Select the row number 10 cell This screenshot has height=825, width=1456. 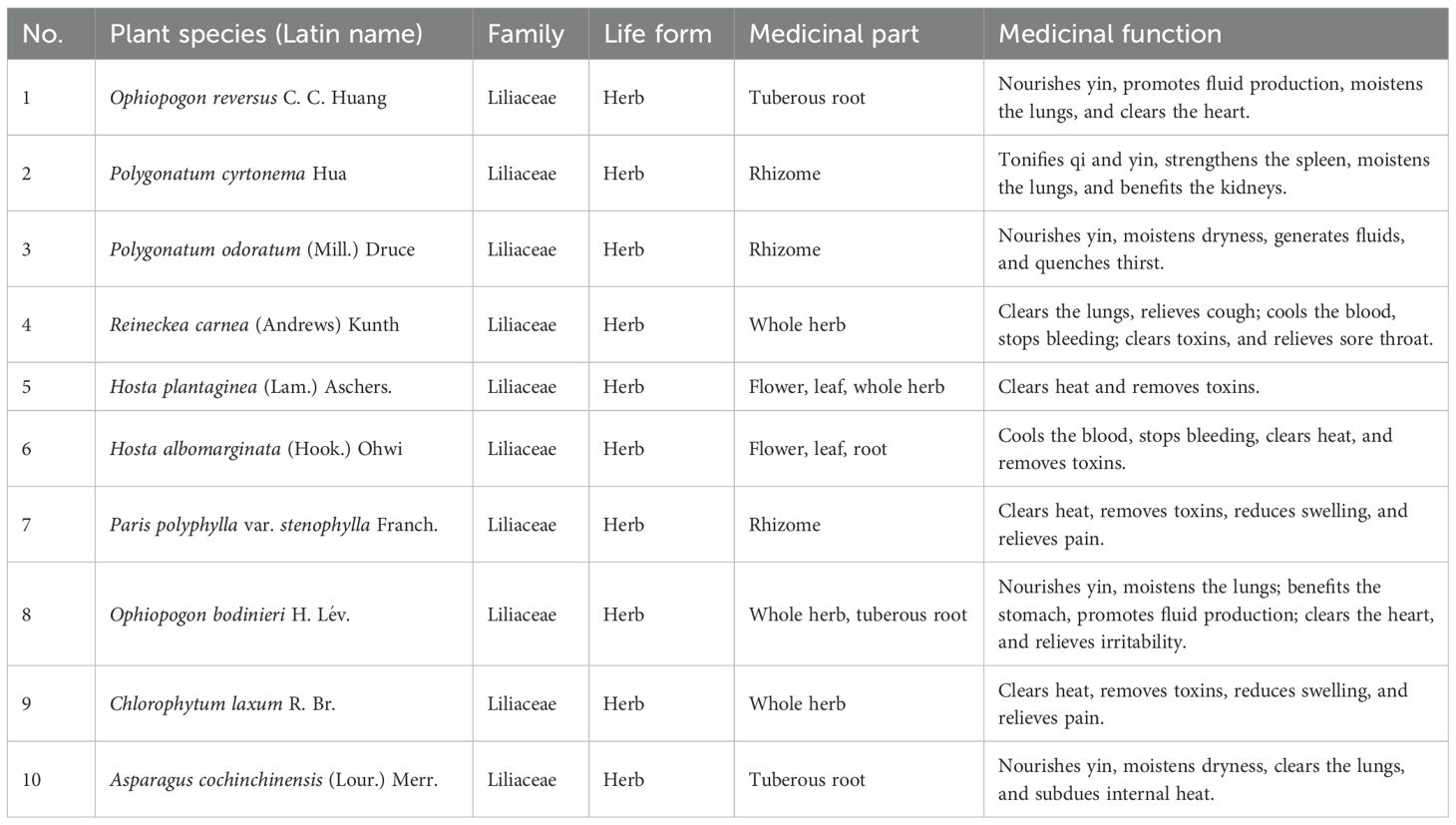pos(31,780)
